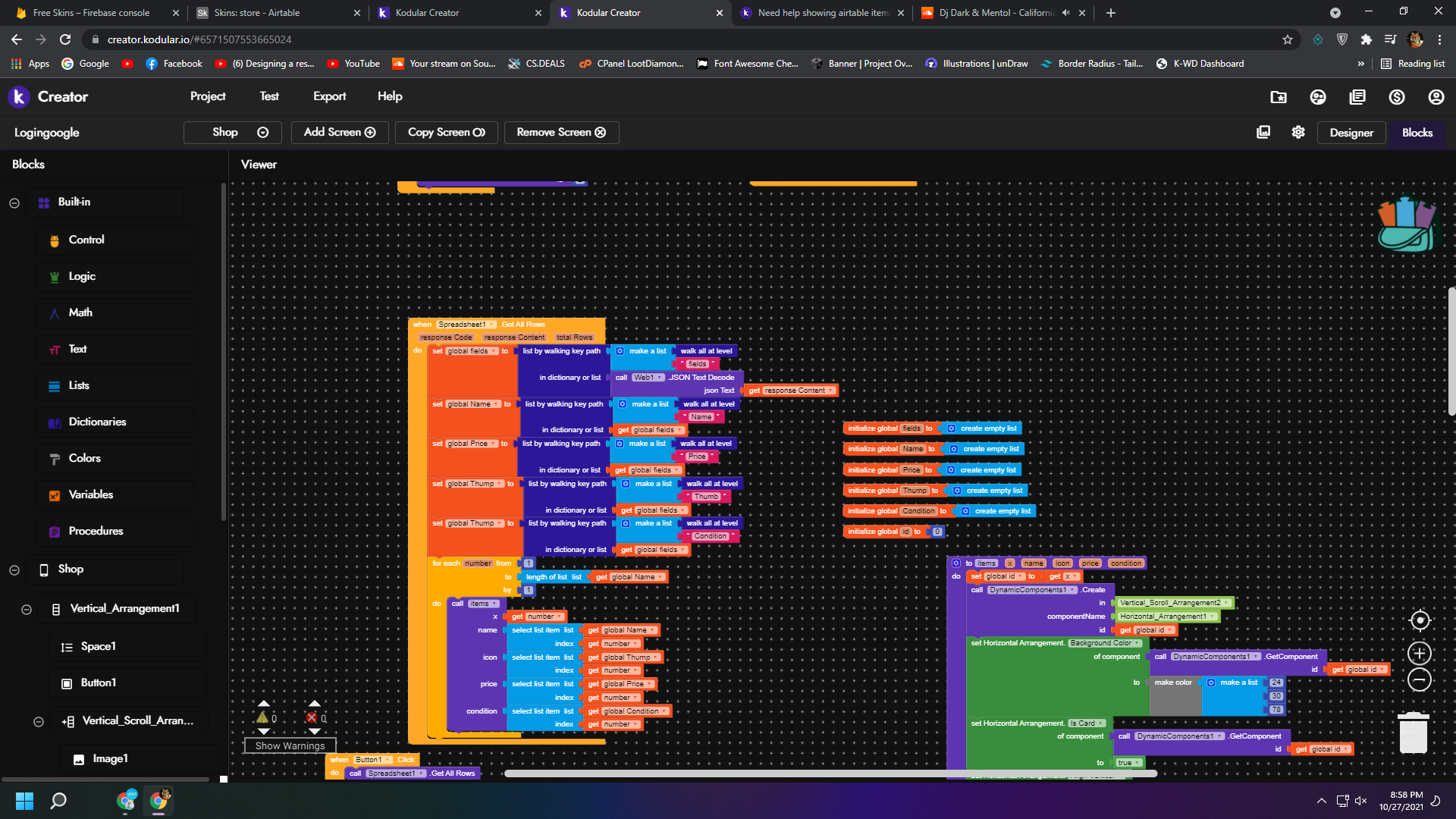The image size is (1456, 819).
Task: Toggle Show Warnings button
Action: click(290, 745)
